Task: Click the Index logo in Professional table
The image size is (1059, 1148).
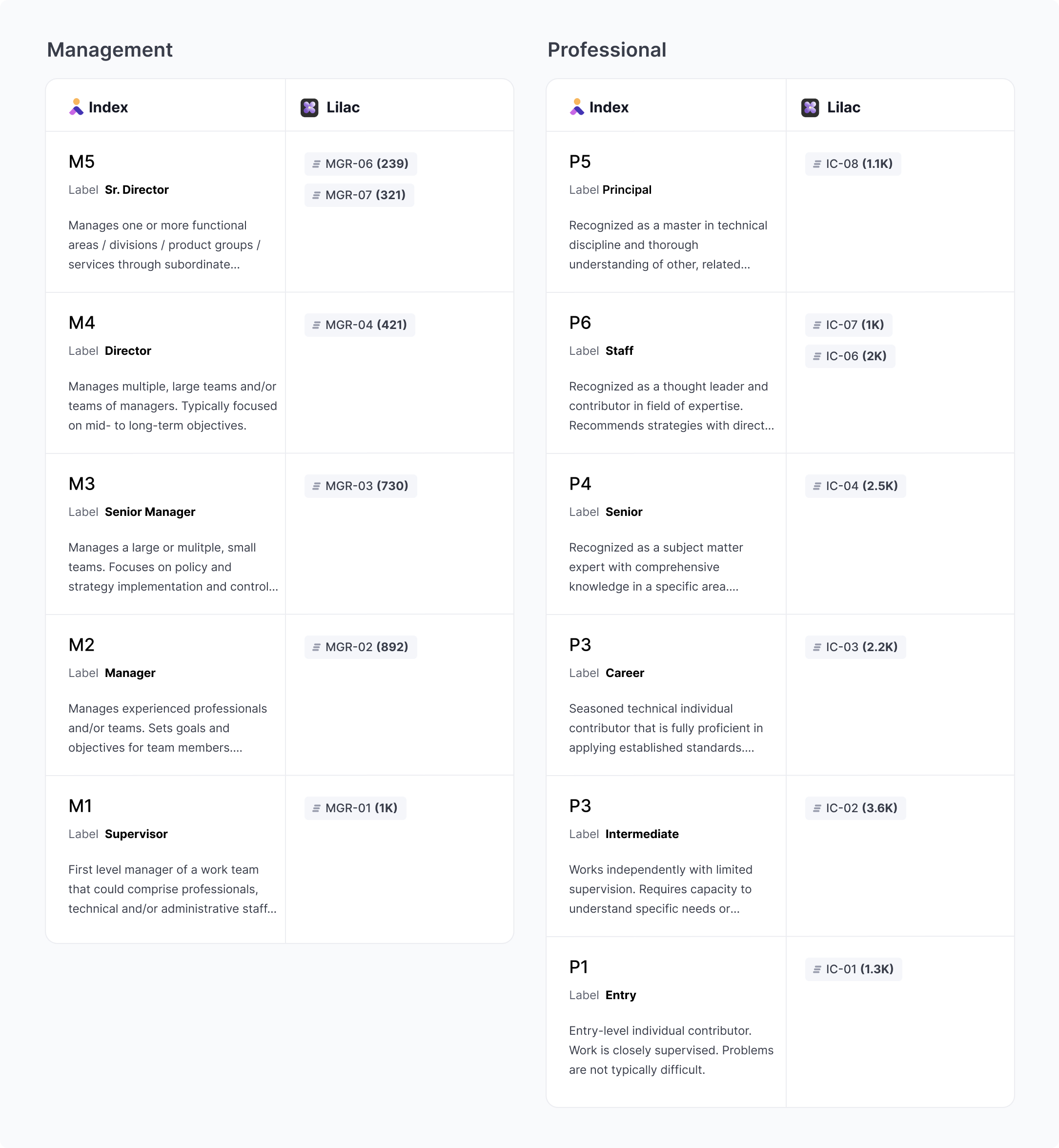Action: pyautogui.click(x=577, y=107)
